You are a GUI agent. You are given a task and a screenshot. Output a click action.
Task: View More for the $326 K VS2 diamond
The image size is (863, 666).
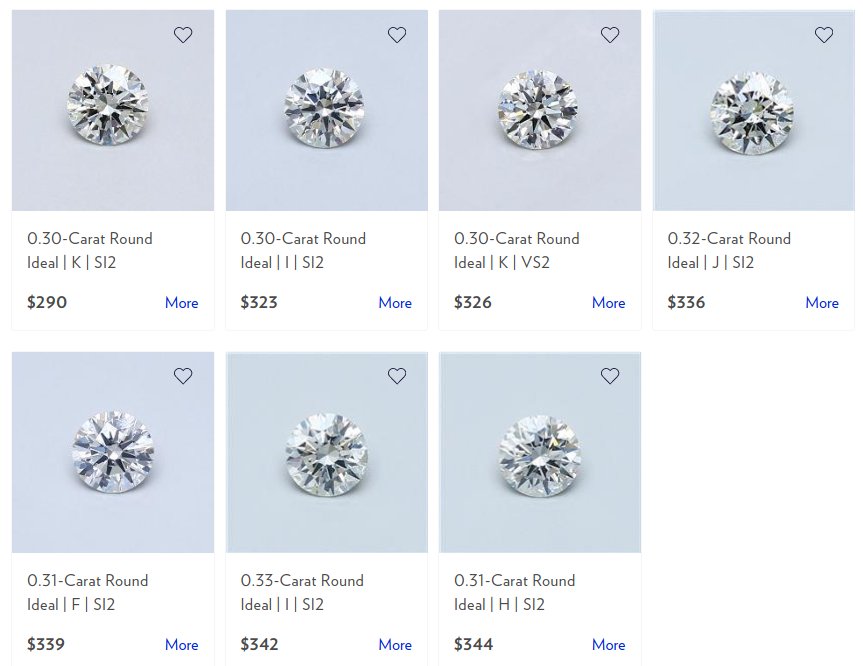[609, 303]
